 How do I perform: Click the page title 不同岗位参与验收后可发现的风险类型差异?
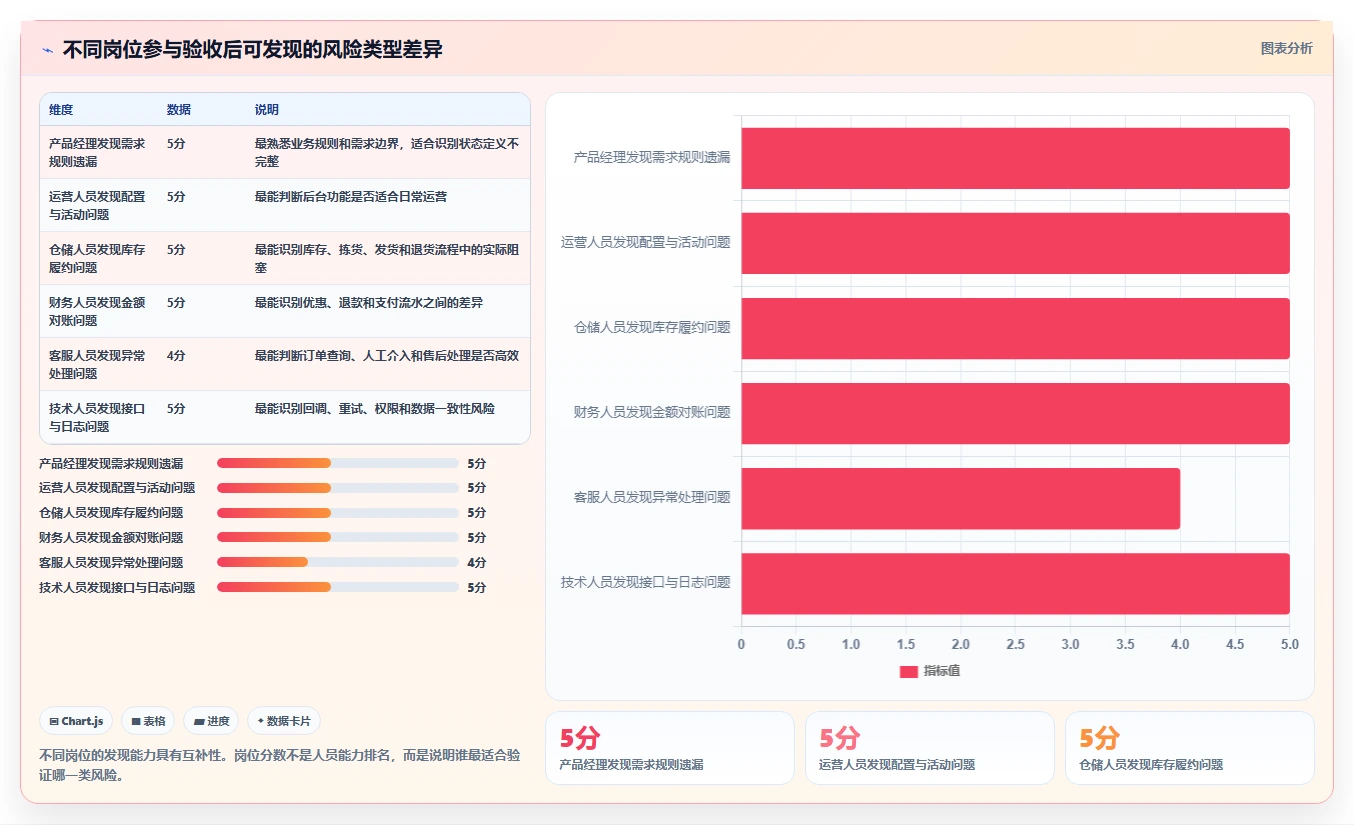[x=253, y=49]
